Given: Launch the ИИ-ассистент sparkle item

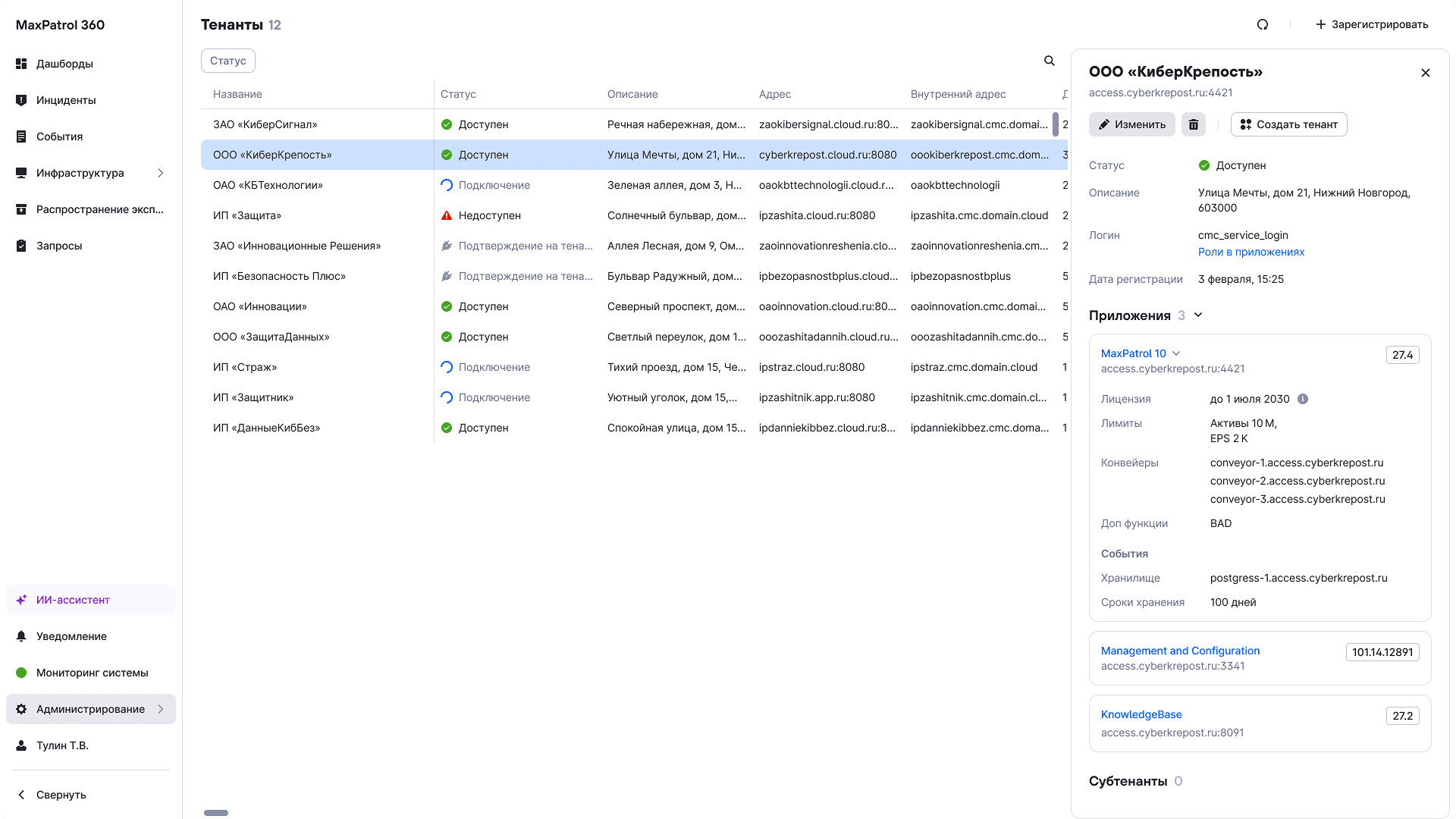Looking at the screenshot, I should pyautogui.click(x=73, y=600).
